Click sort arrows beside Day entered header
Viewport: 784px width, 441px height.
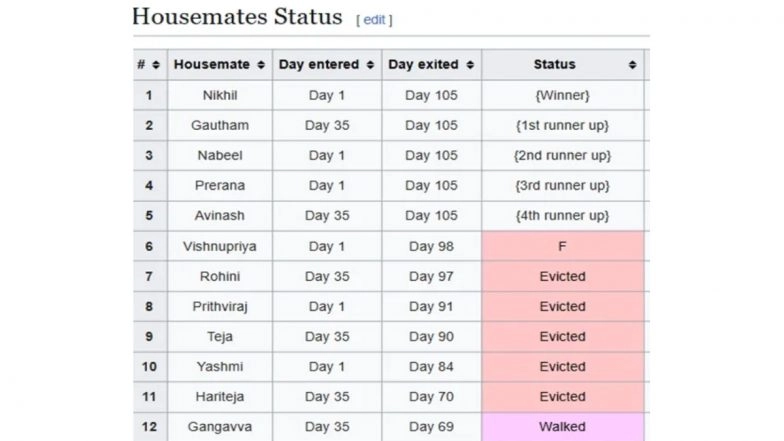[370, 65]
